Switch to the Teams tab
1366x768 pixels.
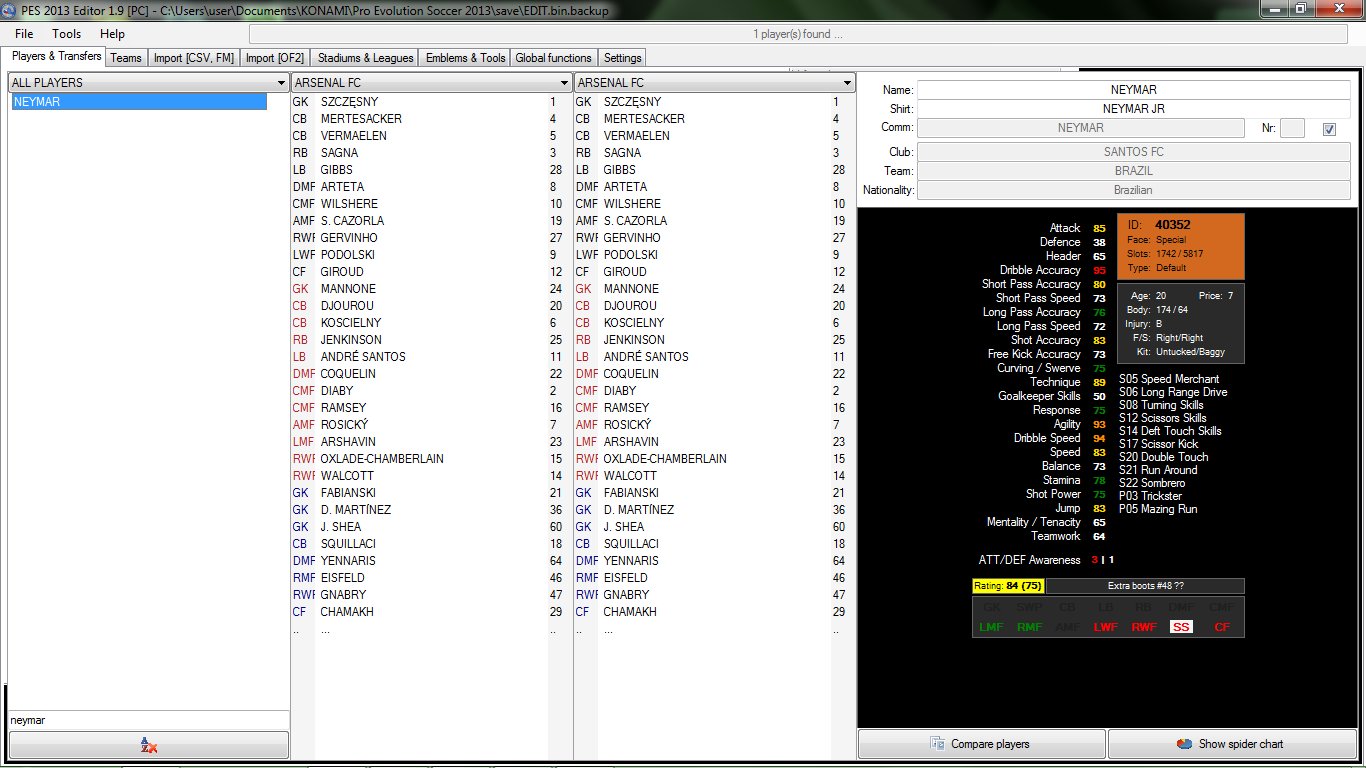(126, 58)
